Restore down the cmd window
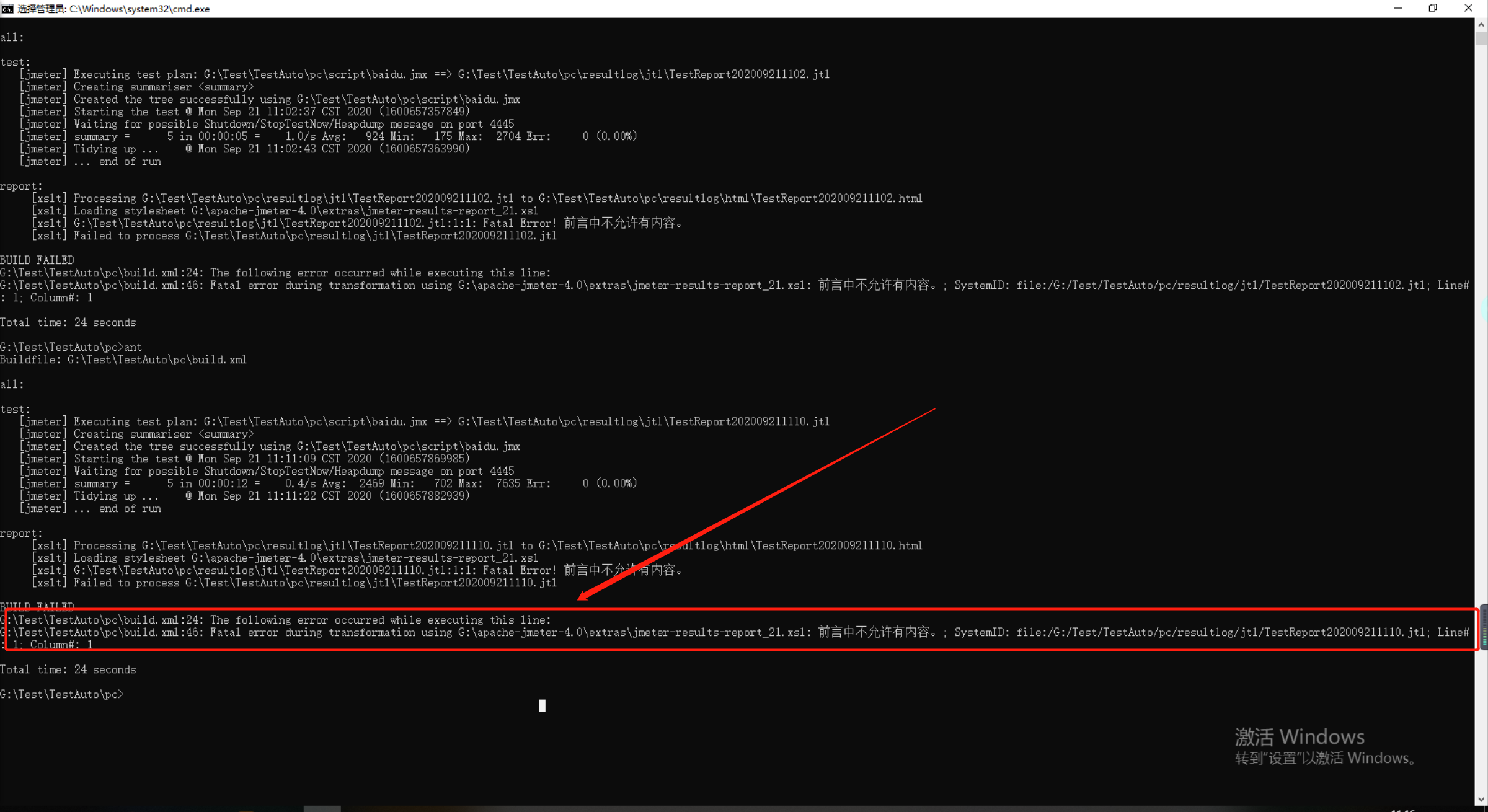The height and width of the screenshot is (812, 1488). pos(1433,9)
